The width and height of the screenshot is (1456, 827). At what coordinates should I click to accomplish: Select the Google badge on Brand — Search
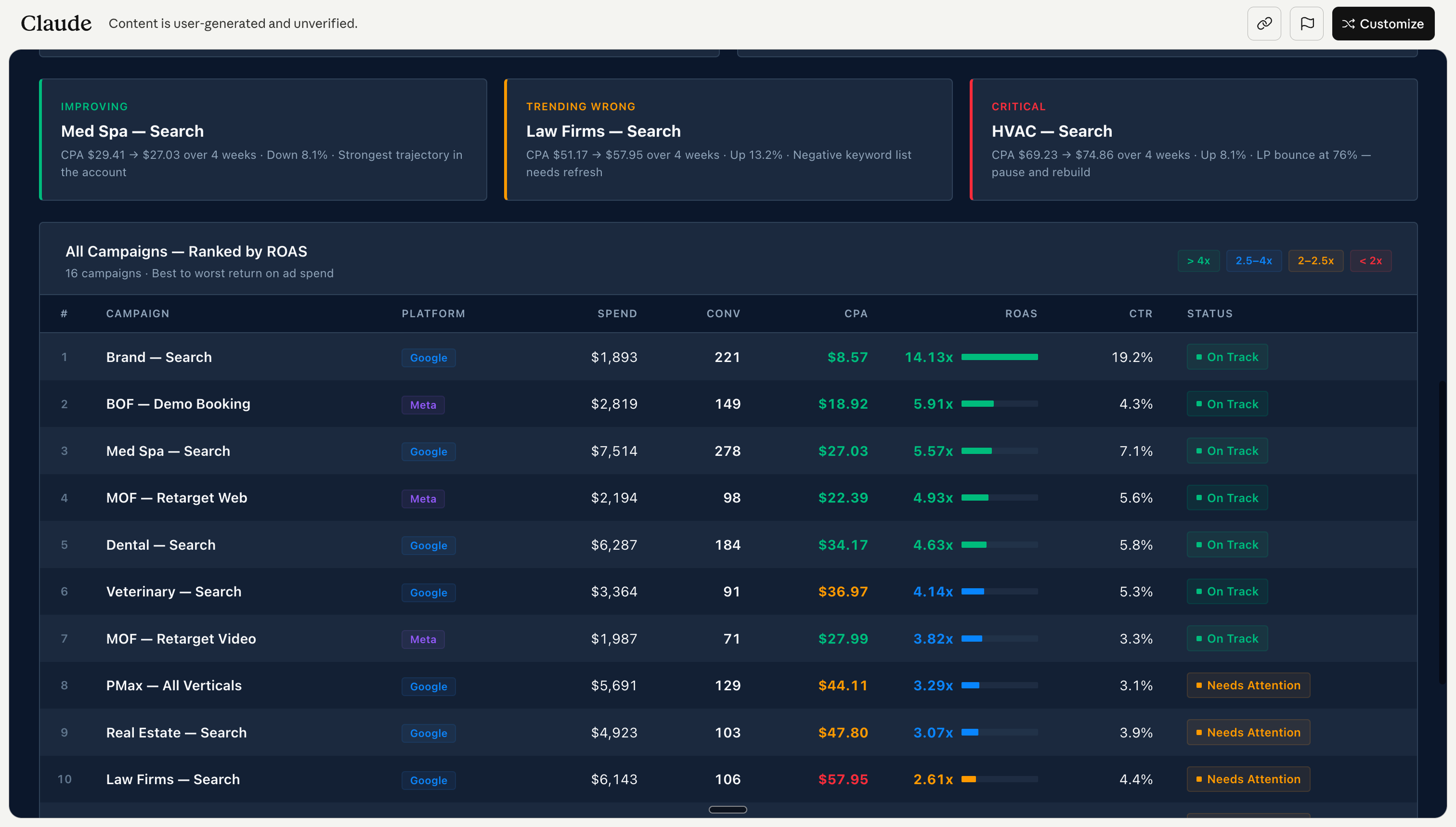(x=429, y=357)
